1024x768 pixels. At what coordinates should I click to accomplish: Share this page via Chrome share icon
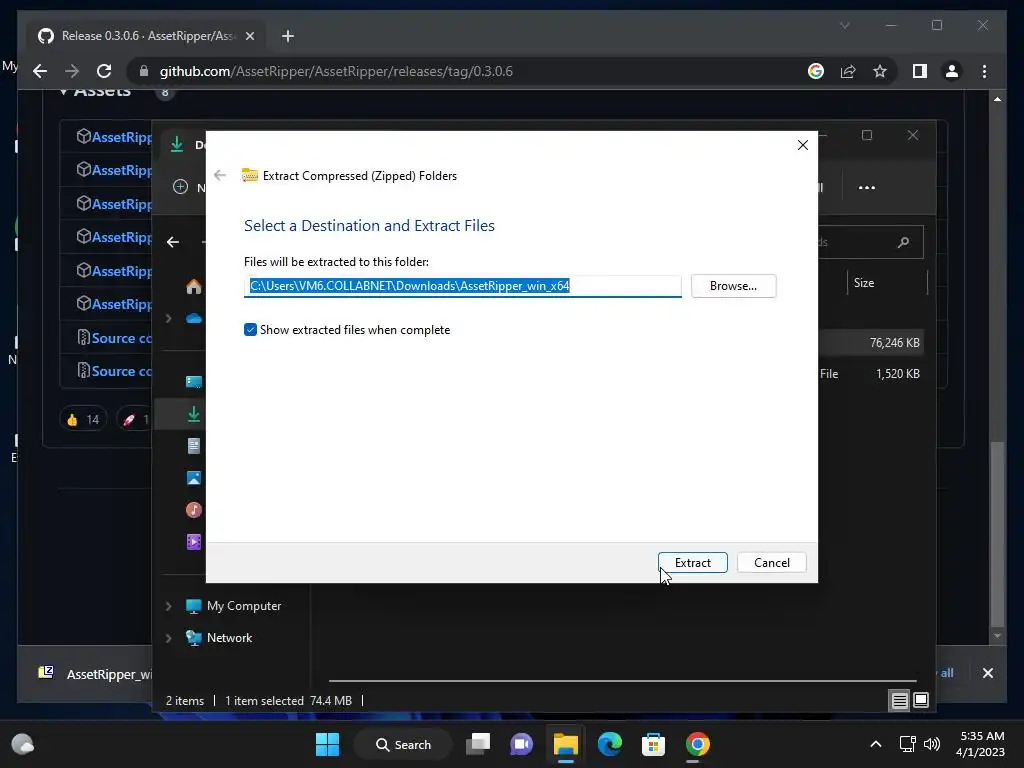pyautogui.click(x=848, y=71)
